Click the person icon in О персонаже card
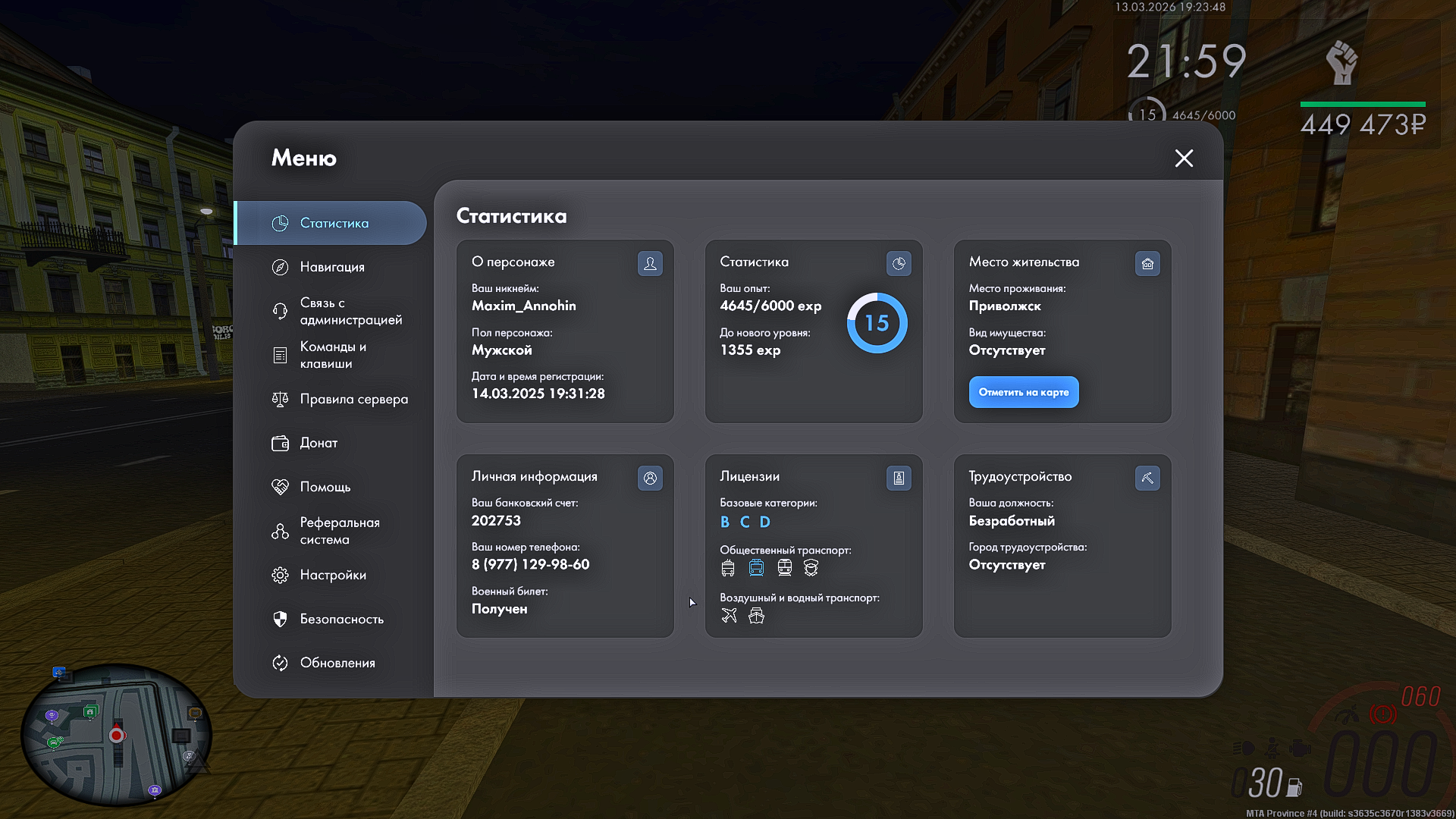The width and height of the screenshot is (1456, 819). (x=650, y=263)
